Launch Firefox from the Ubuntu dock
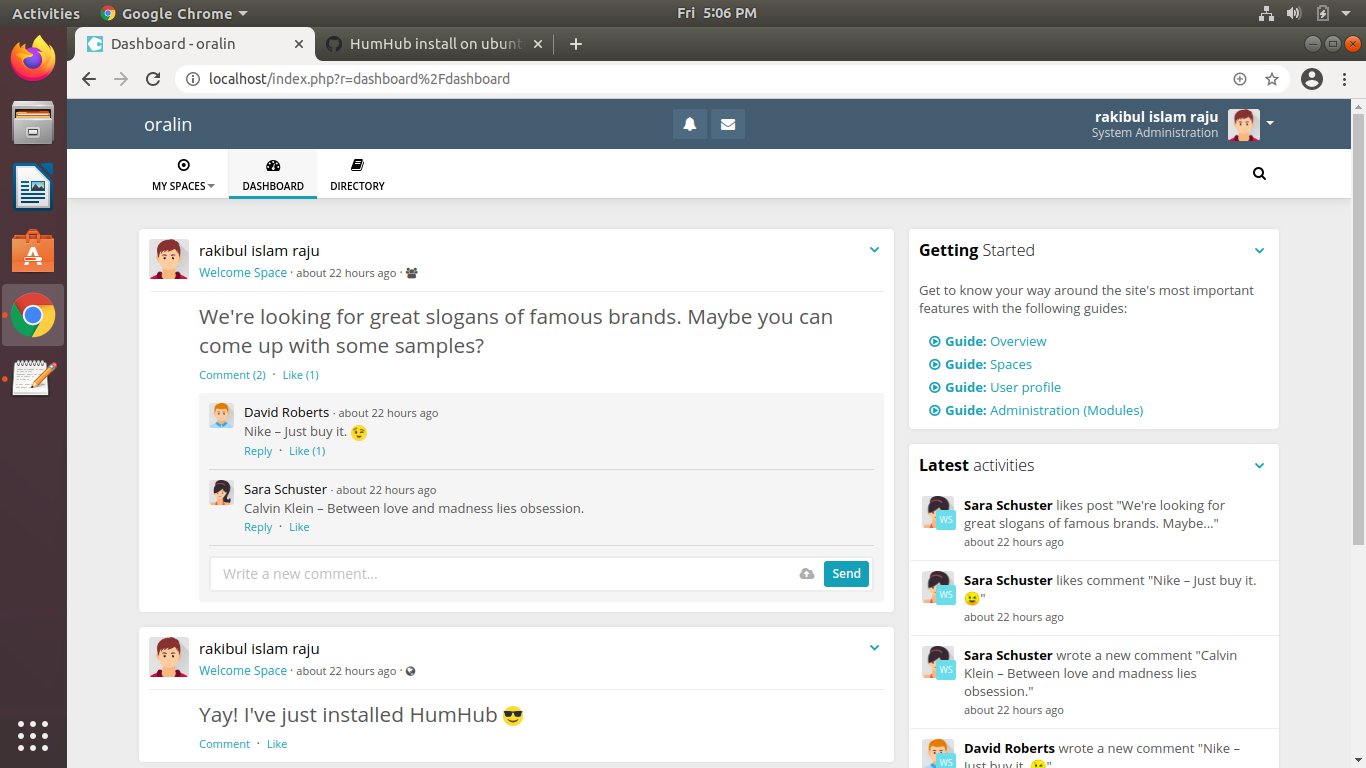1366x768 pixels. 33,59
